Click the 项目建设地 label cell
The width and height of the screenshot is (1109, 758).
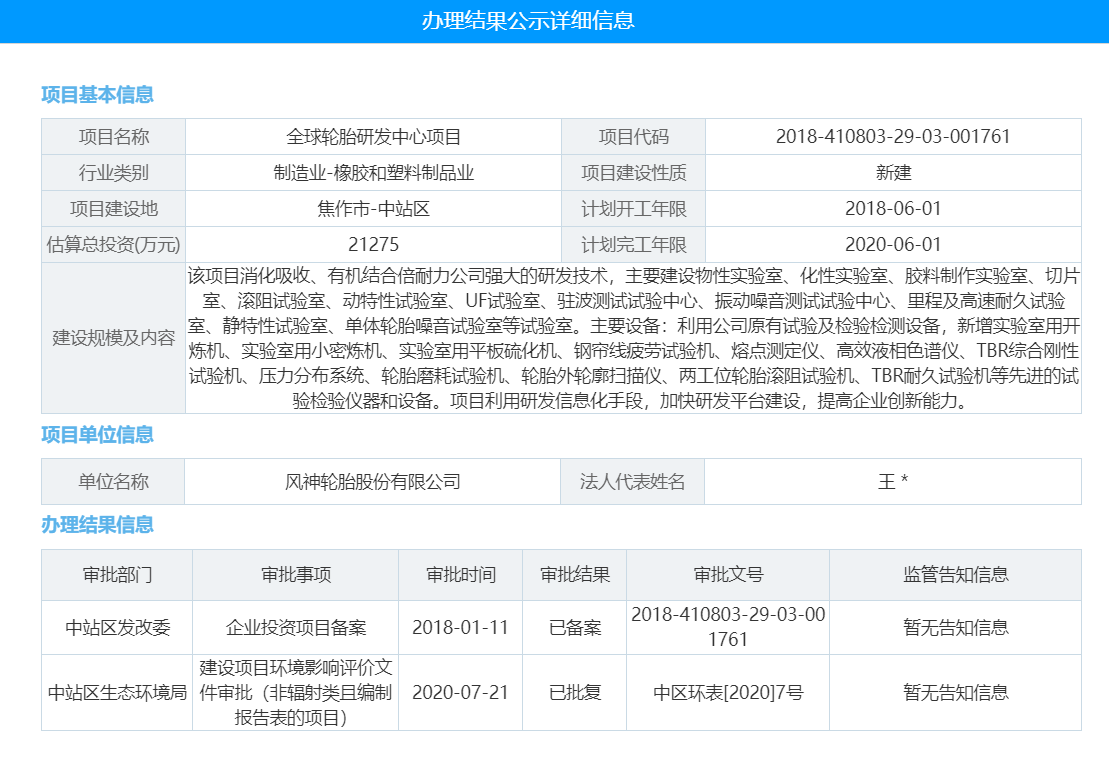113,209
